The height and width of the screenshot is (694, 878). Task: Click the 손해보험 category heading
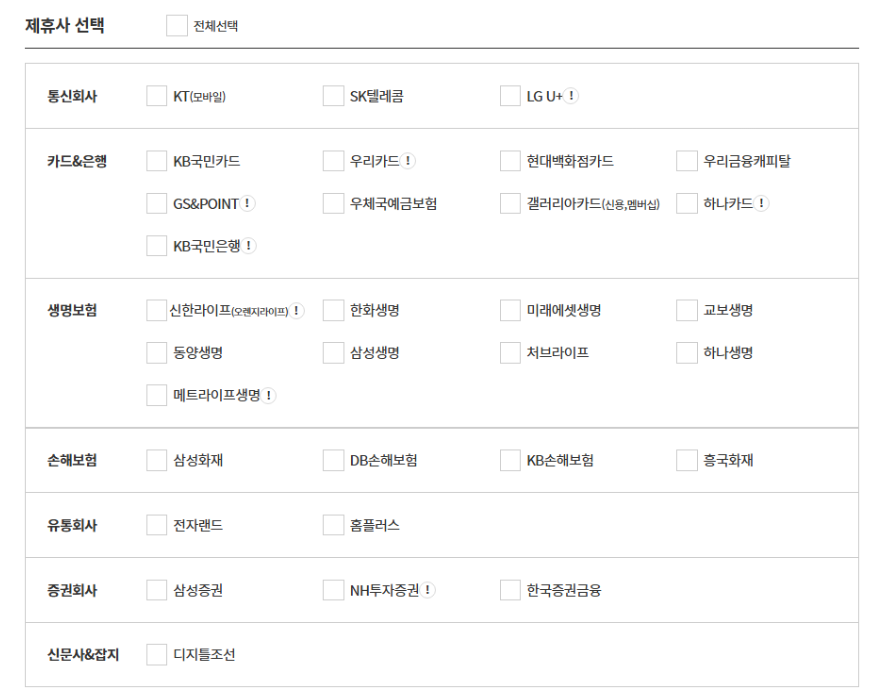tap(72, 461)
